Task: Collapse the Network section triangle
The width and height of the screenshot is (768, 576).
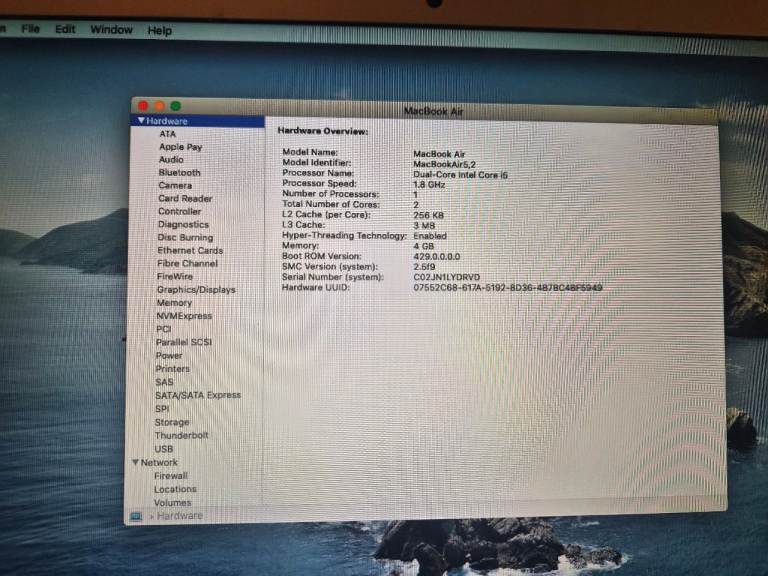Action: 135,463
